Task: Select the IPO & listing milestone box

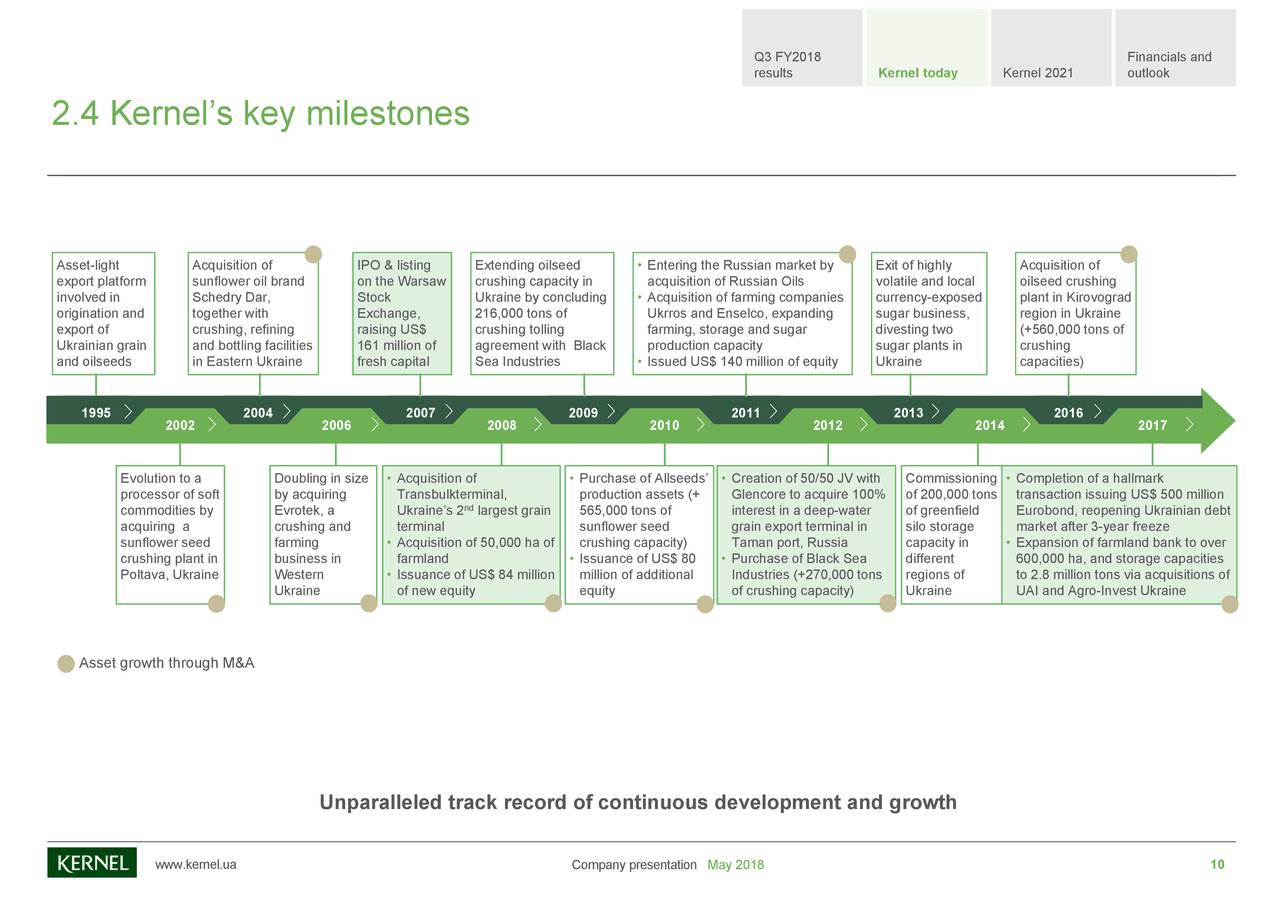Action: pyautogui.click(x=400, y=313)
